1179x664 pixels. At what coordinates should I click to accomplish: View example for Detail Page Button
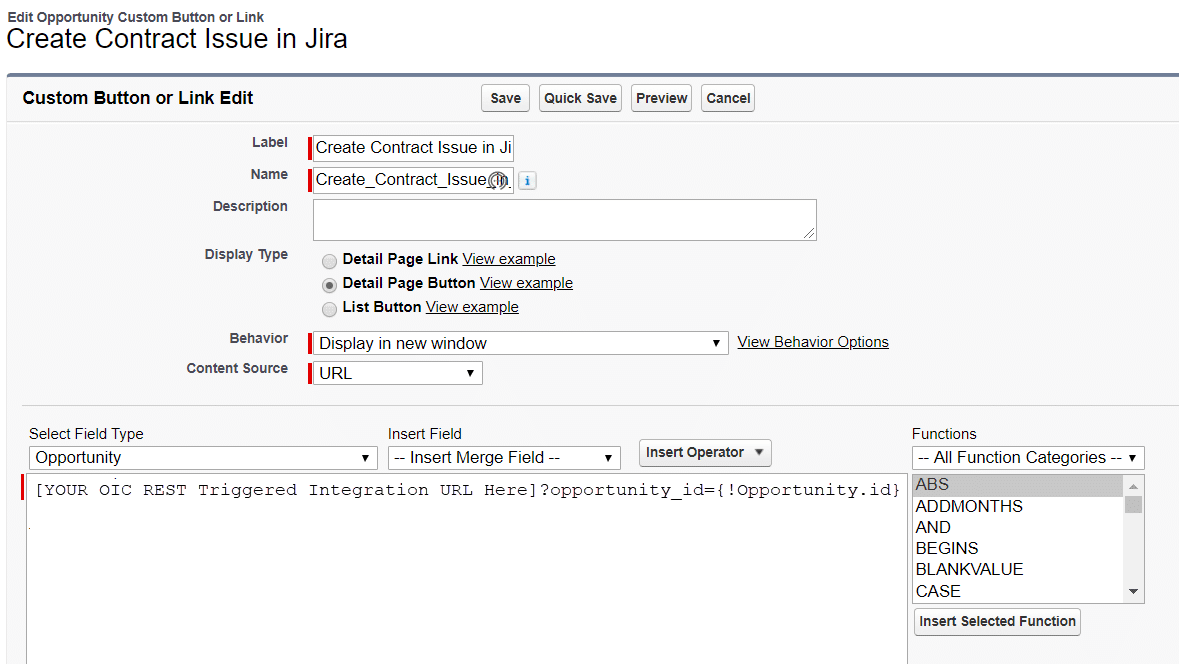click(526, 283)
